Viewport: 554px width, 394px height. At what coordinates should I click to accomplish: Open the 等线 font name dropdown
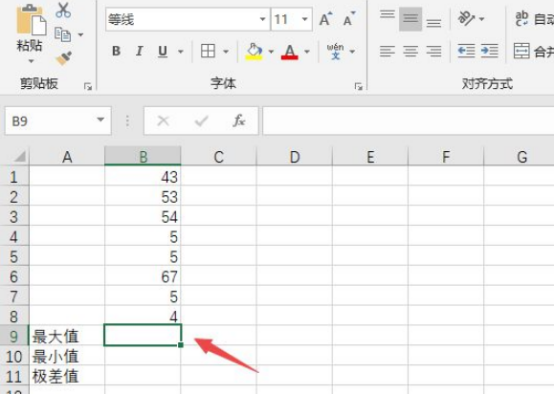(263, 19)
